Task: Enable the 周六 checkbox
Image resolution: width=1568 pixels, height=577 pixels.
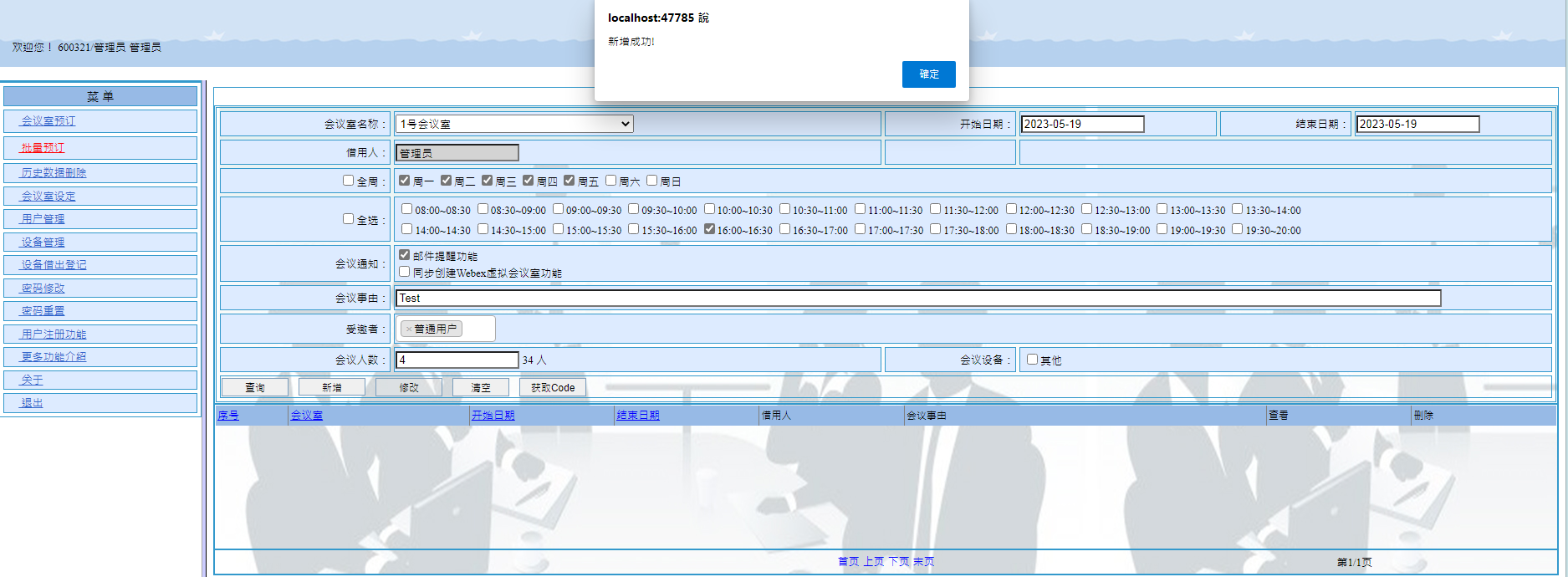Action: pyautogui.click(x=611, y=181)
